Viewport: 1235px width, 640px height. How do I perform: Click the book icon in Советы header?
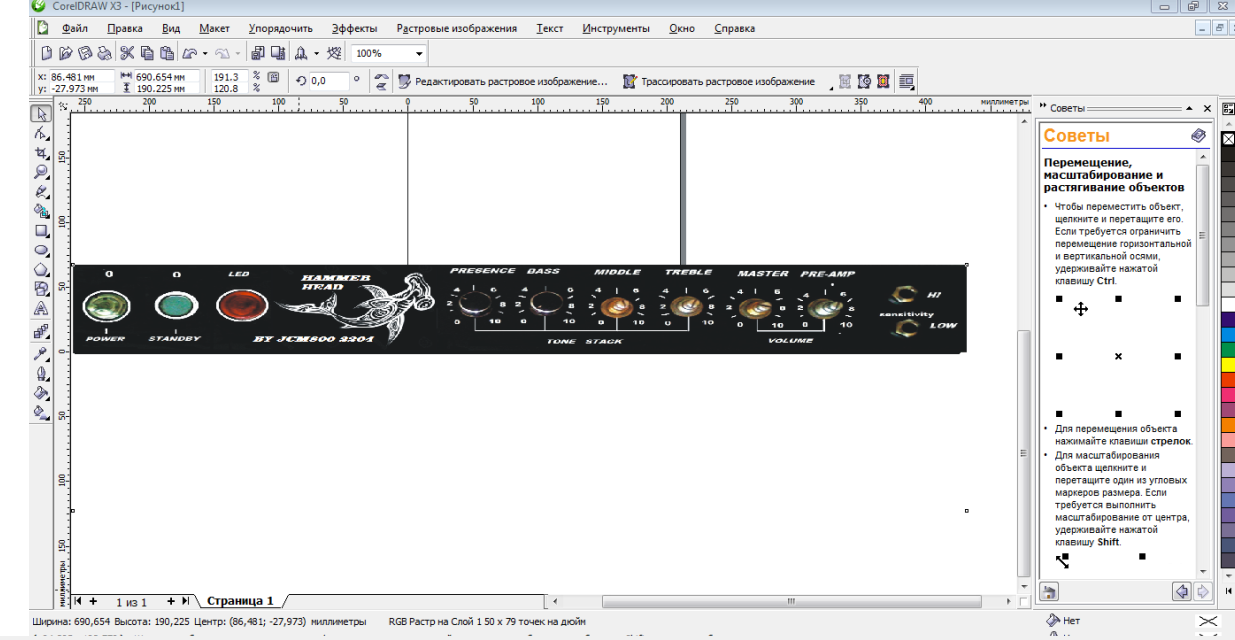click(x=1198, y=136)
